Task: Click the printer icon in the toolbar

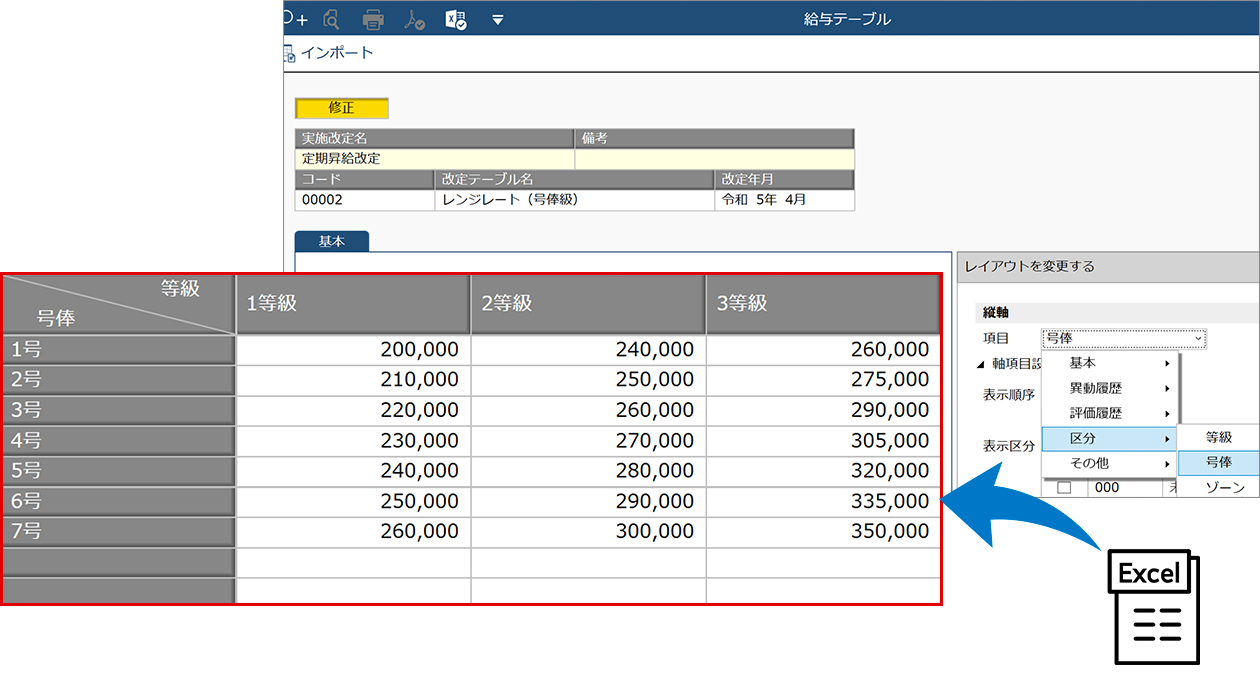Action: [x=373, y=19]
